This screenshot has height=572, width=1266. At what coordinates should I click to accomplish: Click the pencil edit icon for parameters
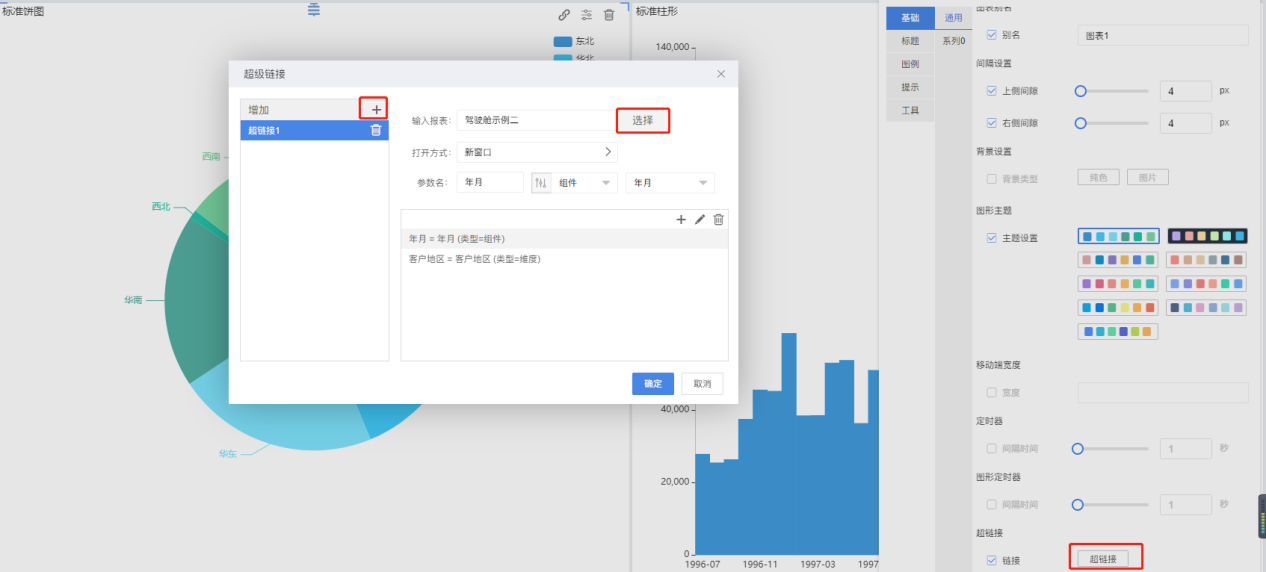[x=700, y=219]
